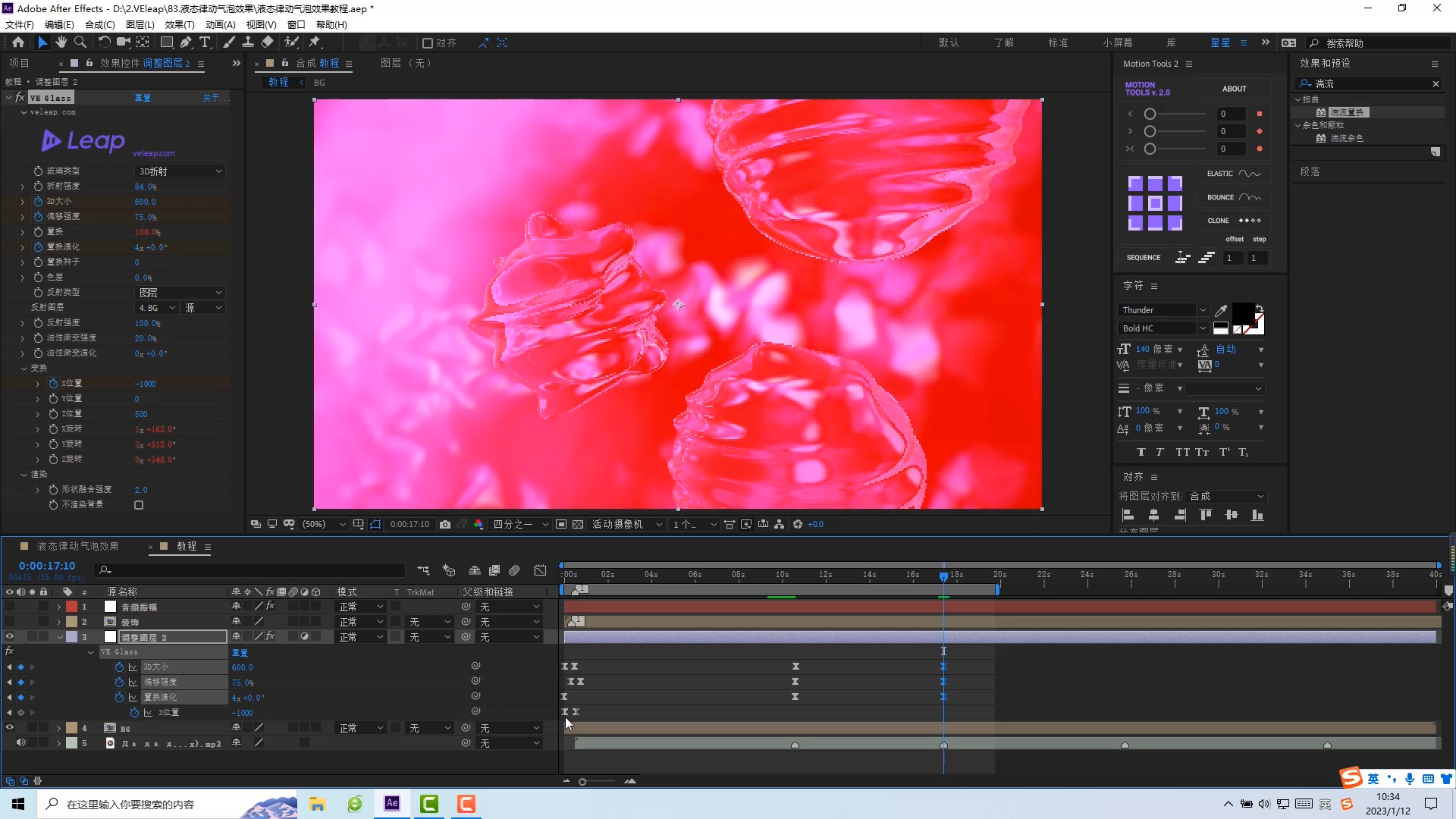Click the Motion Tools top-left anchor point square
Viewport: 1456px width, 819px height.
click(1135, 184)
